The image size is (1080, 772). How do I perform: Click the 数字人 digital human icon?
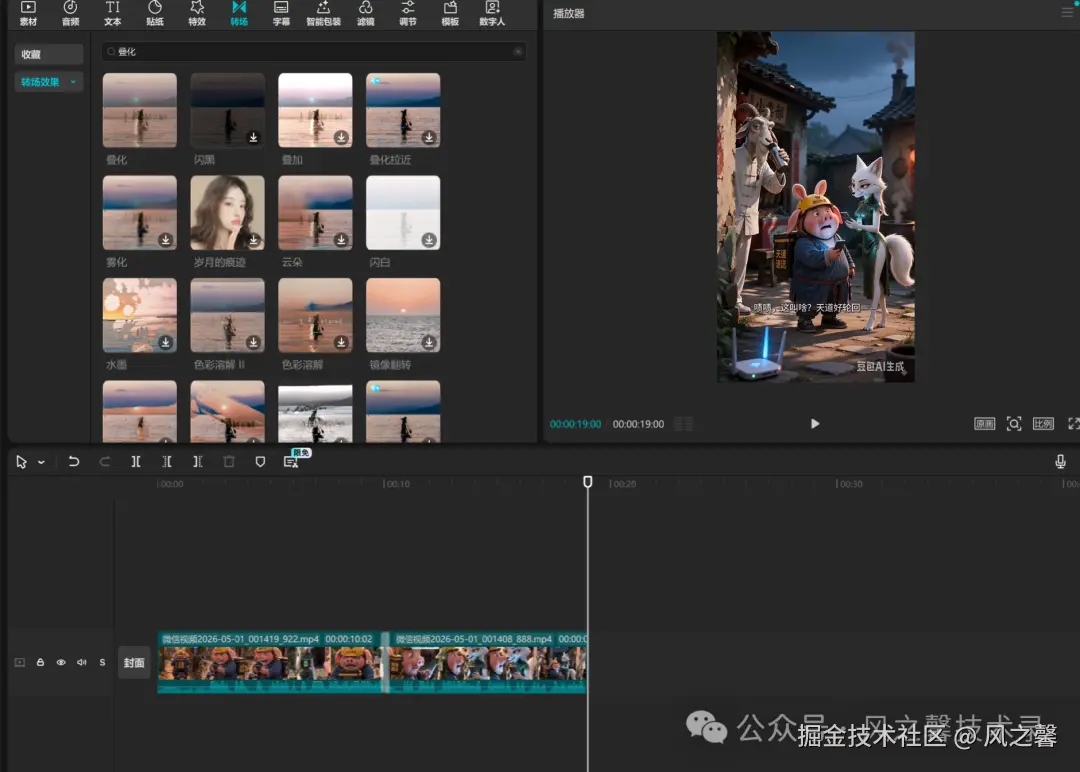[492, 13]
